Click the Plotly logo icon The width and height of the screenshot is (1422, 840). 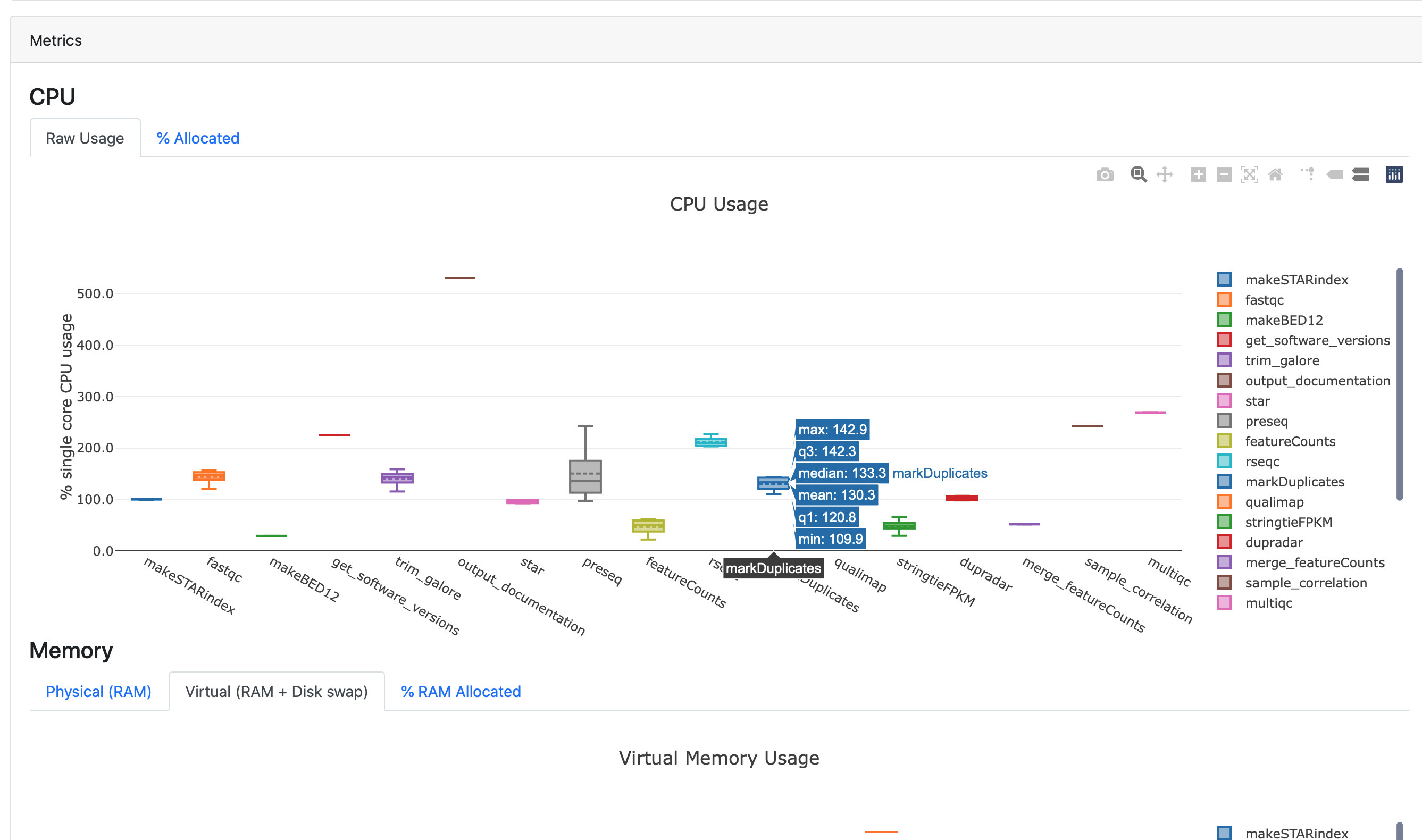pos(1394,174)
